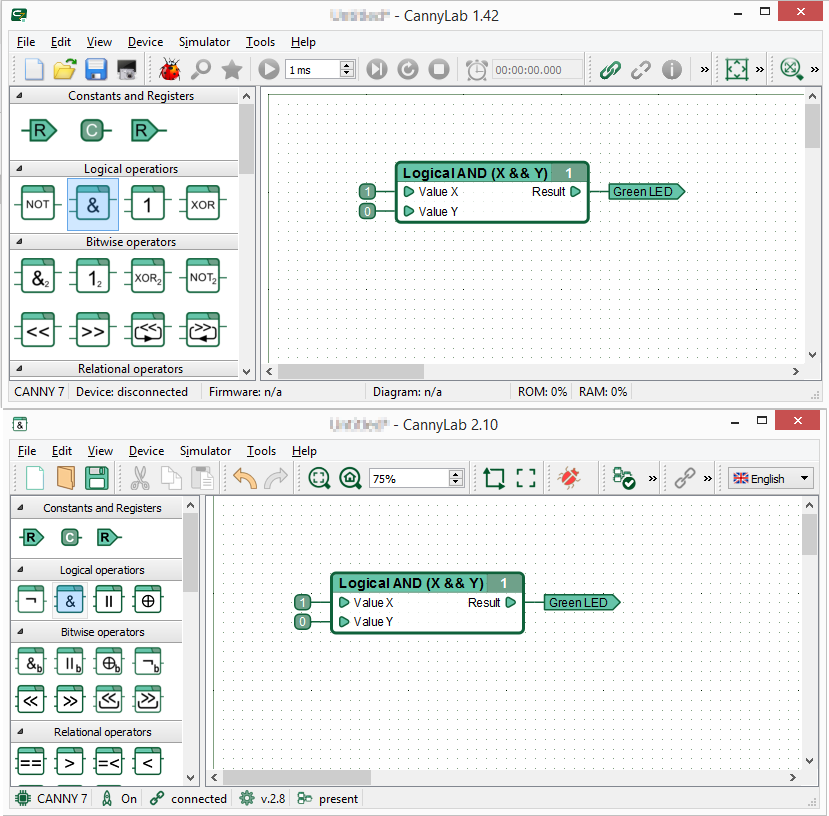Select the XOR logical operator in CannyLab 1.42

[202, 204]
